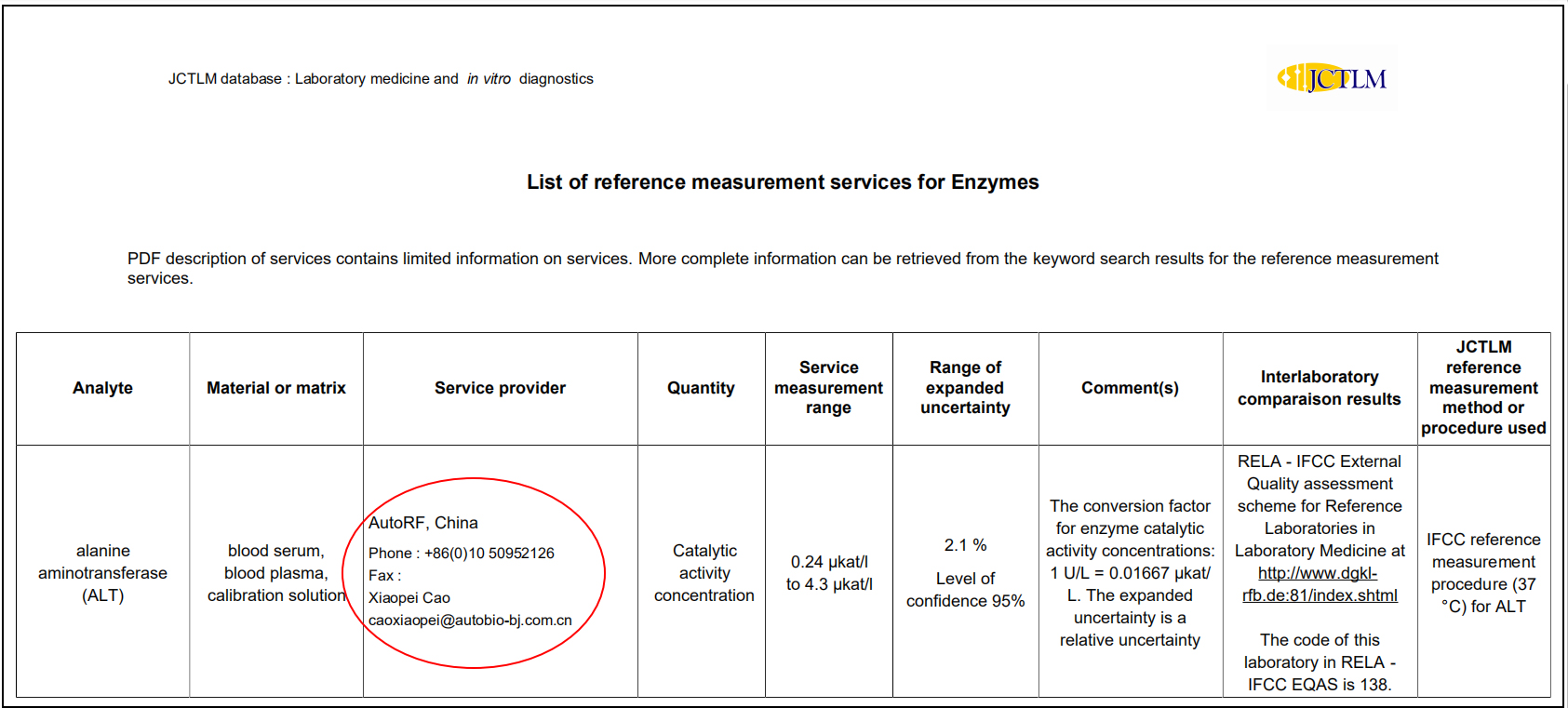Click the JCTLM logo

tap(1333, 79)
